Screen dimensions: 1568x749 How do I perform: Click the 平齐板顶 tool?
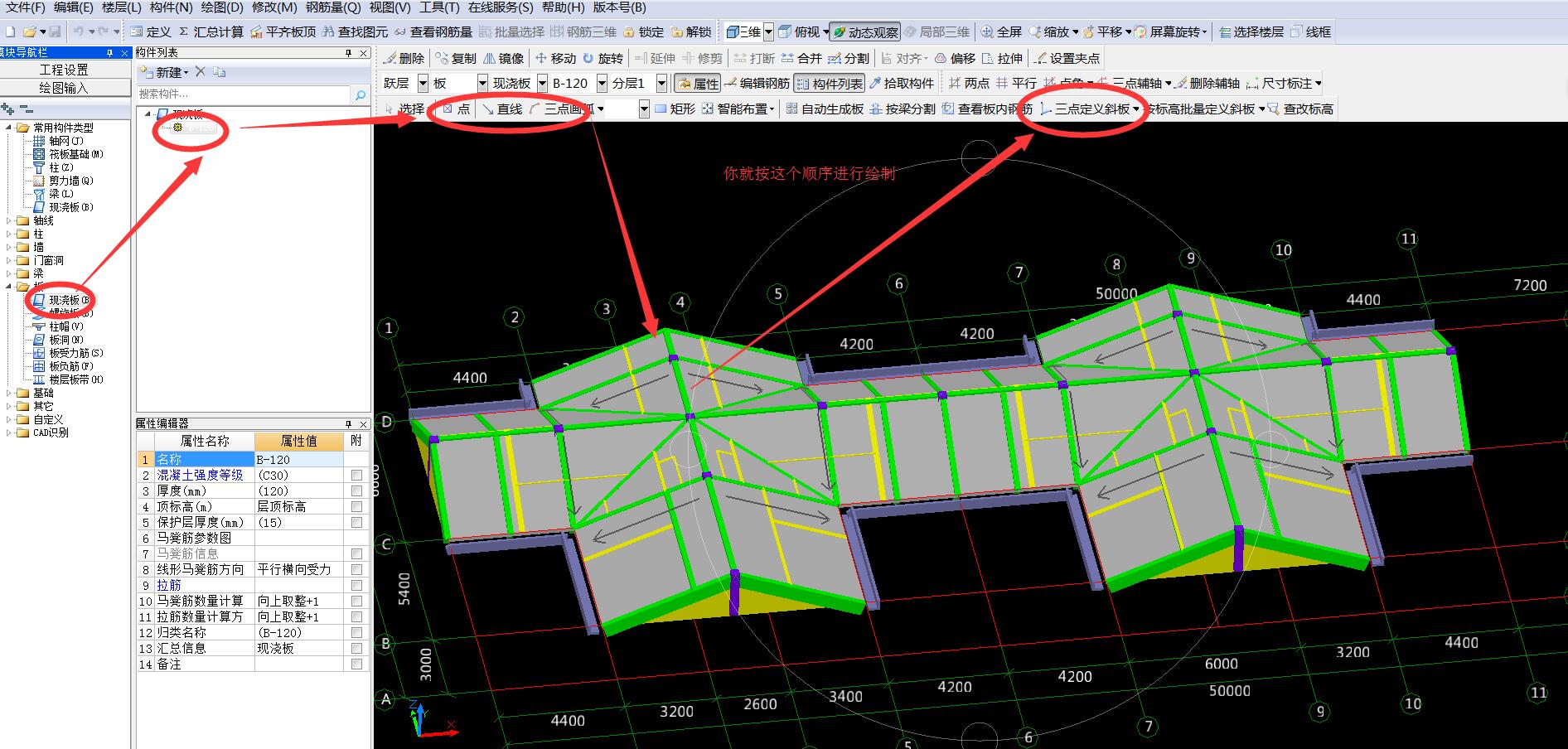282,31
